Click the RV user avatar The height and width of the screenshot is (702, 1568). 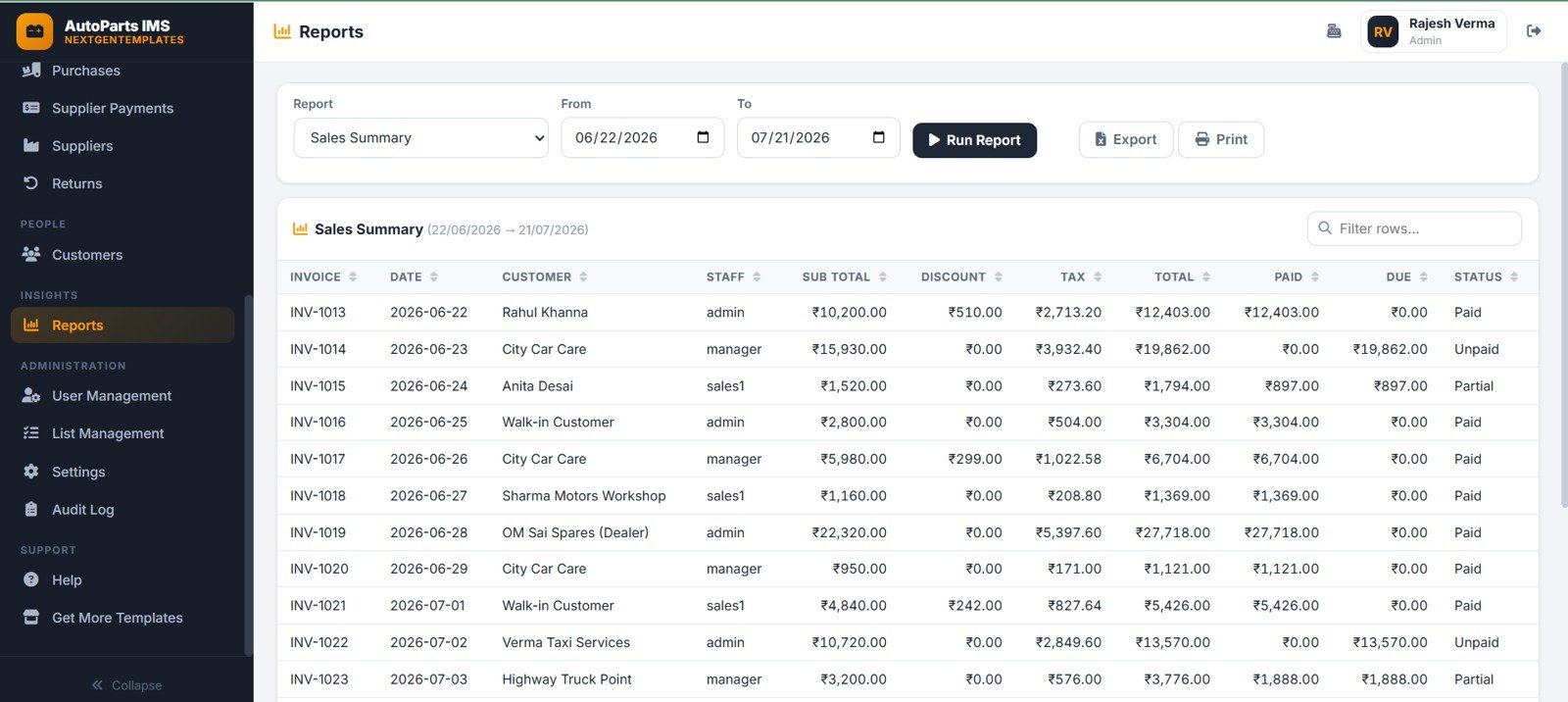[x=1383, y=31]
